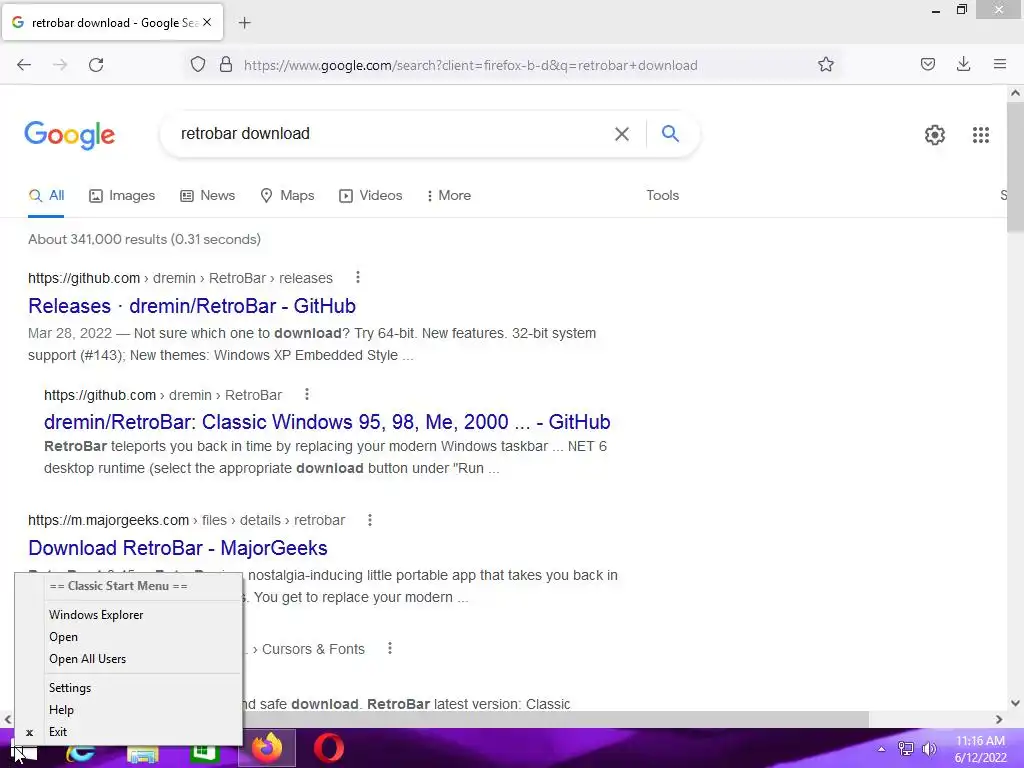Click the Google search magnifier button
Screen dimensions: 1024x768
tap(670, 133)
